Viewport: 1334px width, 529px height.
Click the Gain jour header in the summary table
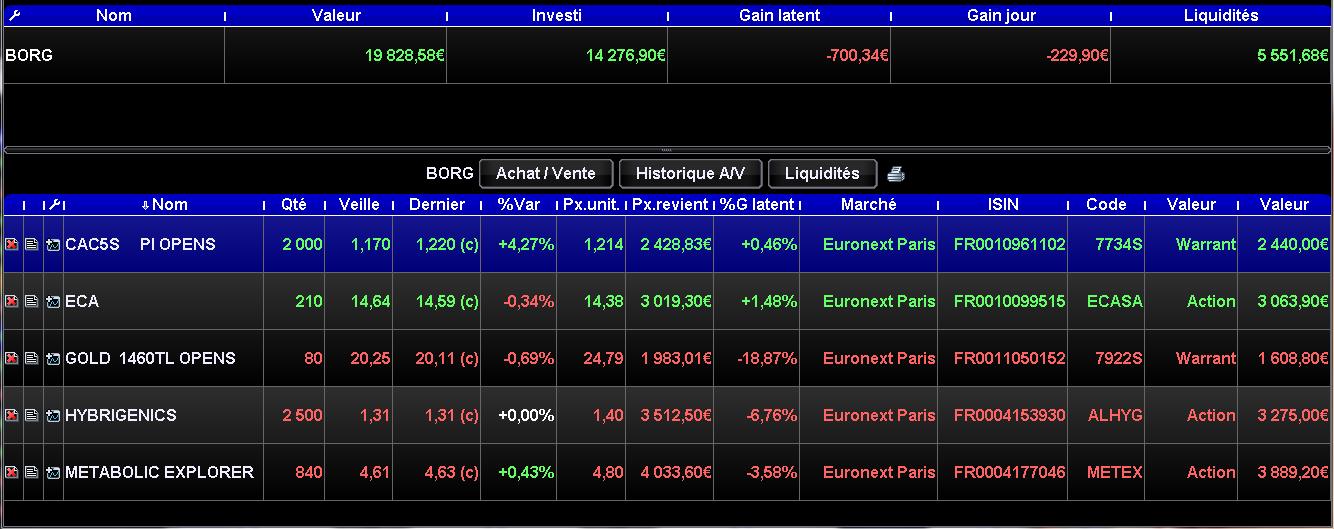click(x=1001, y=16)
